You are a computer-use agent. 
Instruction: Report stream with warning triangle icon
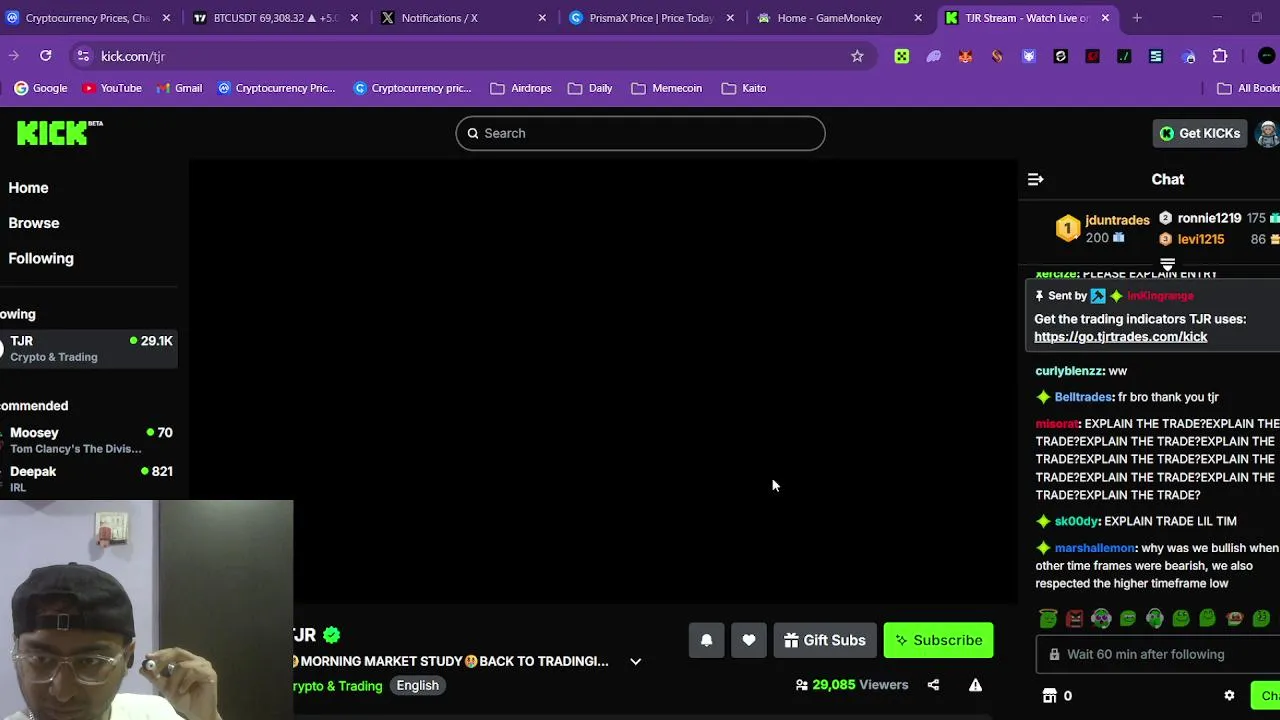click(975, 685)
